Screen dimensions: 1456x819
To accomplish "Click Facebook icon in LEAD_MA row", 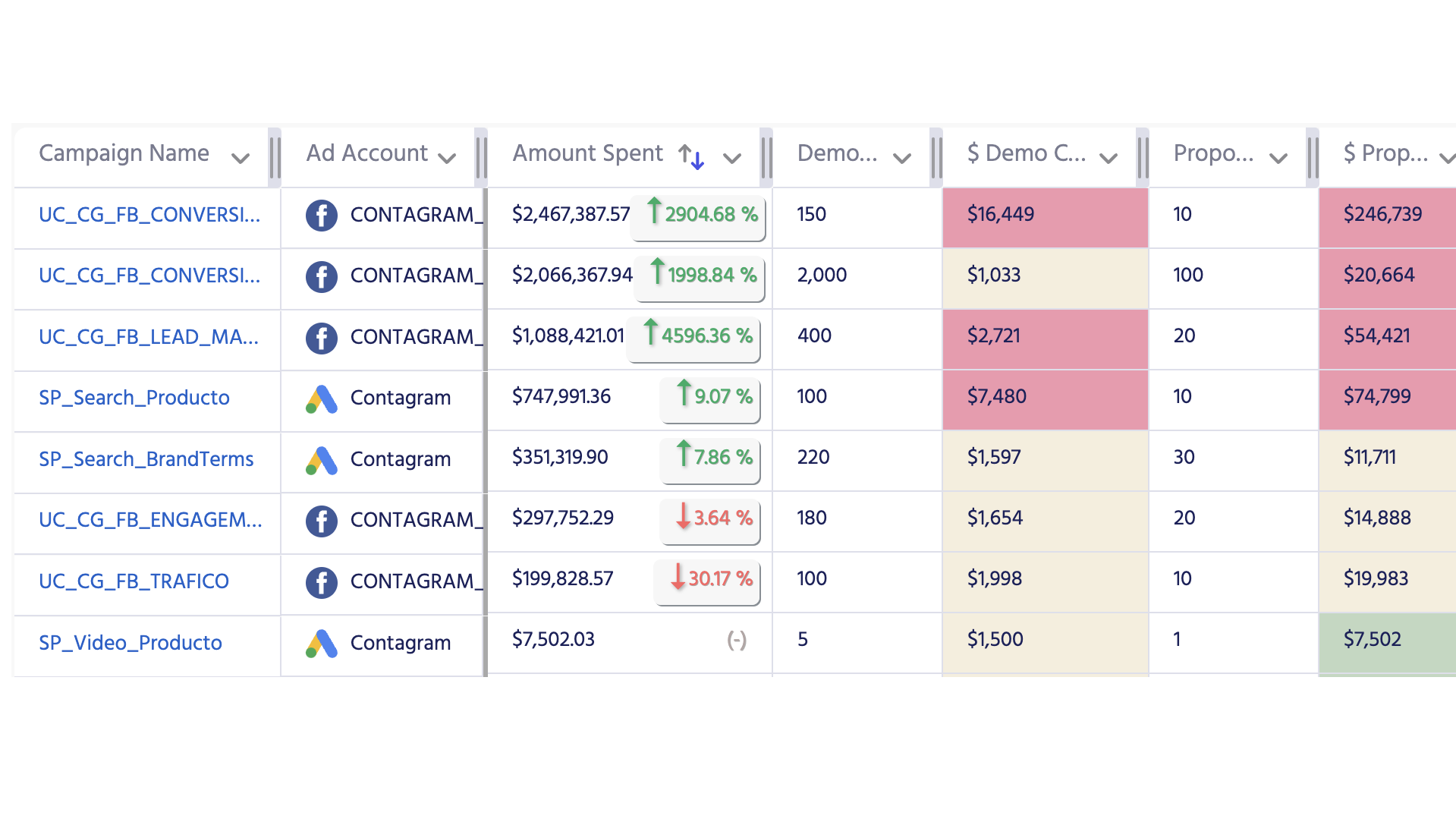I will click(321, 338).
